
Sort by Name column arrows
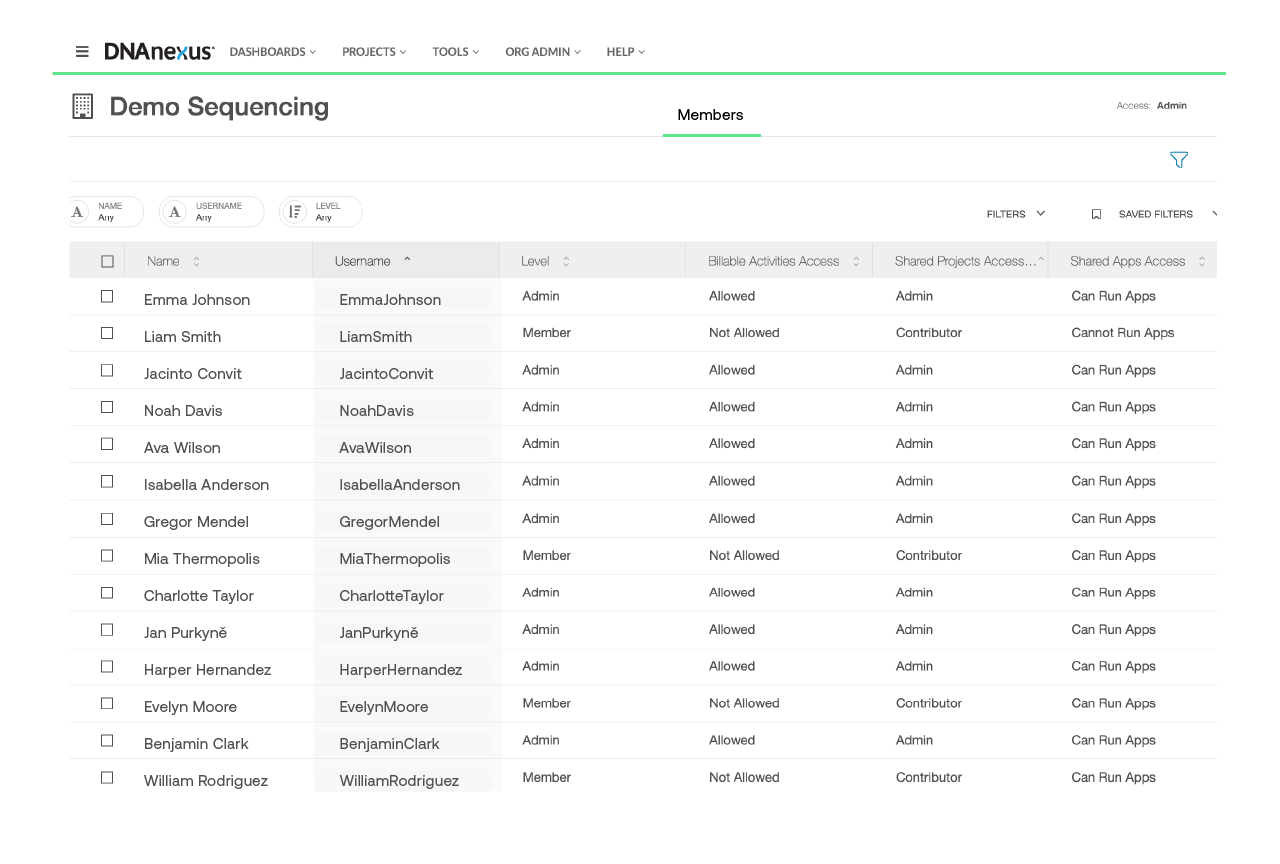[196, 261]
